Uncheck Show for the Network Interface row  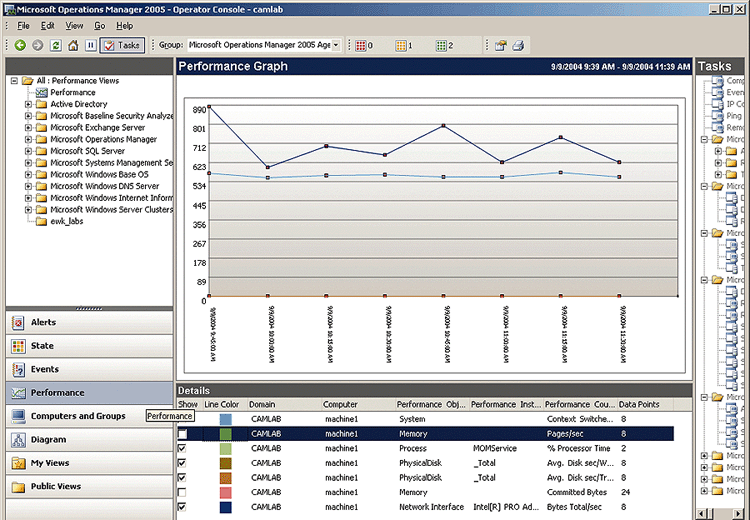coord(182,507)
